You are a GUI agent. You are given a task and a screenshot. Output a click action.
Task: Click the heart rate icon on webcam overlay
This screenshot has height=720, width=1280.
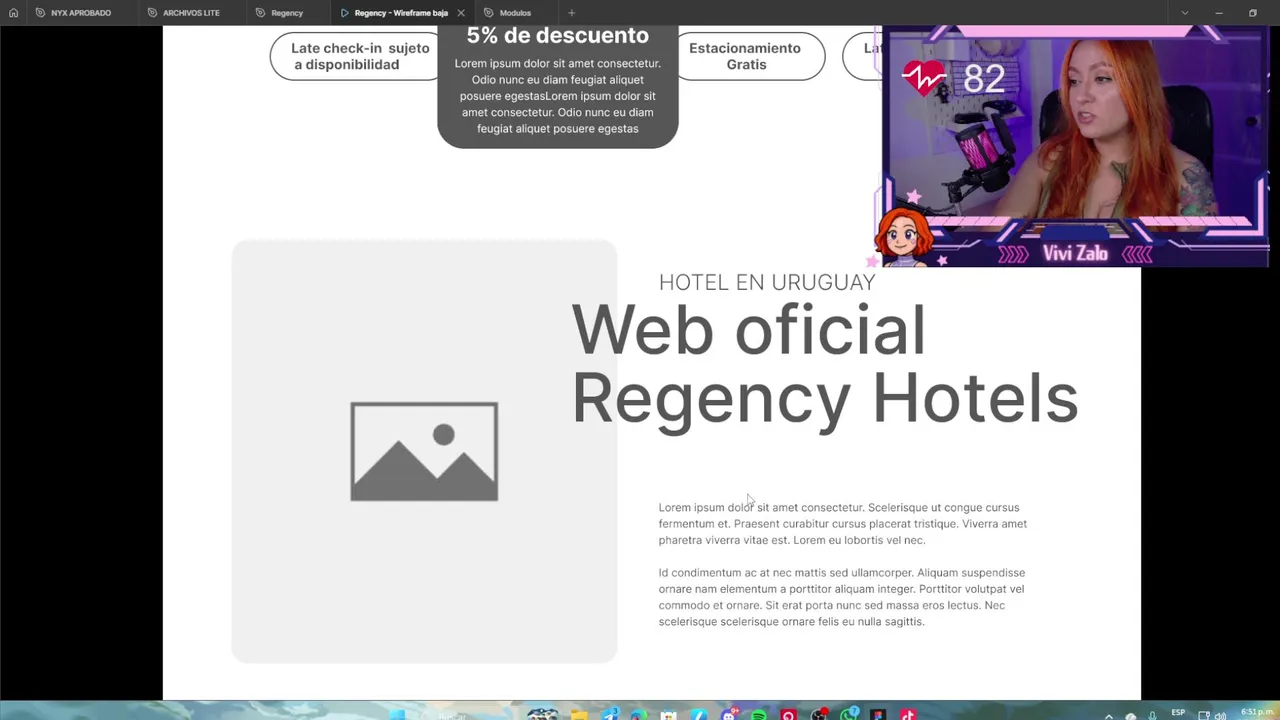(923, 77)
